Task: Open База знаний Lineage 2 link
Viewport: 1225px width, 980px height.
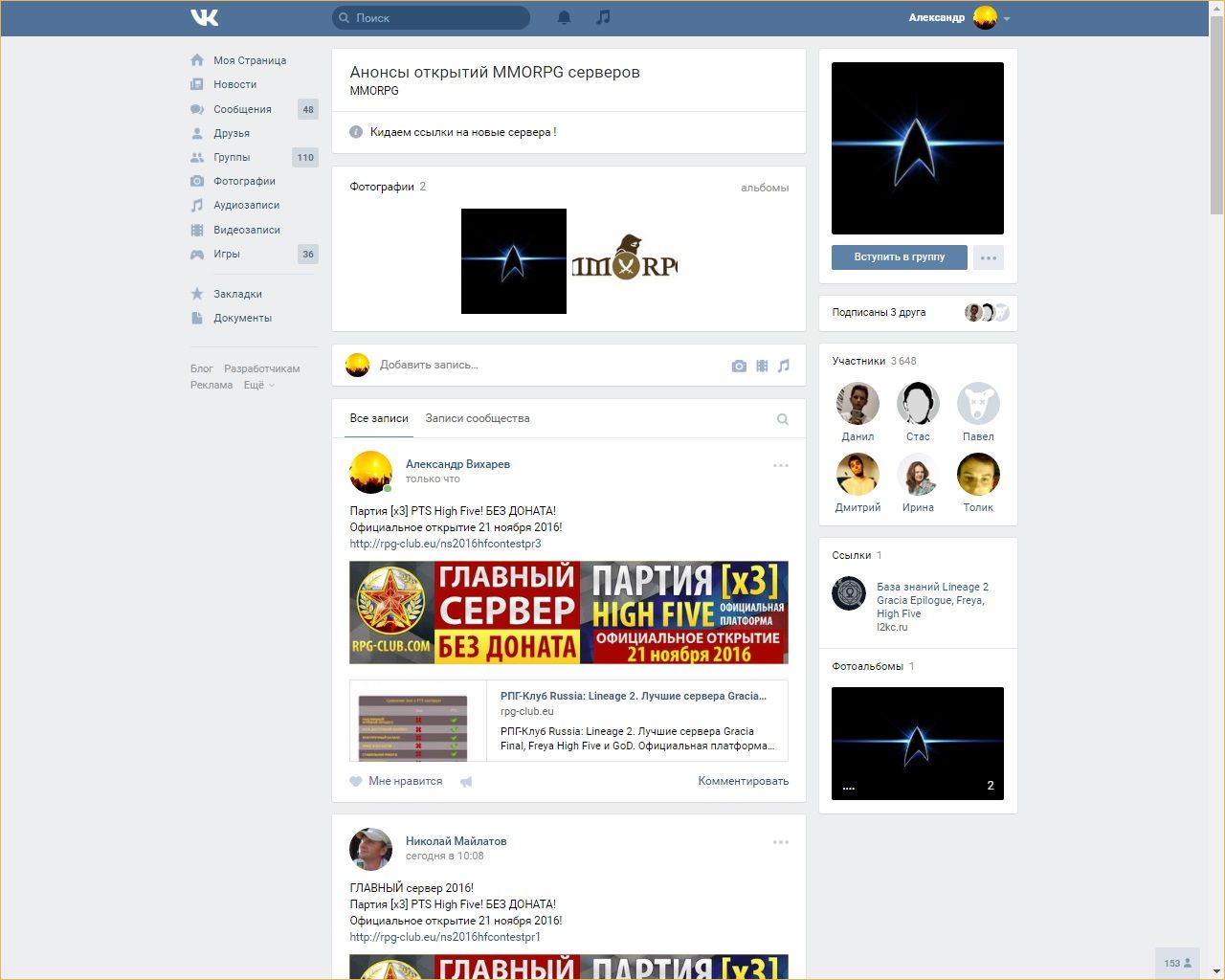Action: 932,600
